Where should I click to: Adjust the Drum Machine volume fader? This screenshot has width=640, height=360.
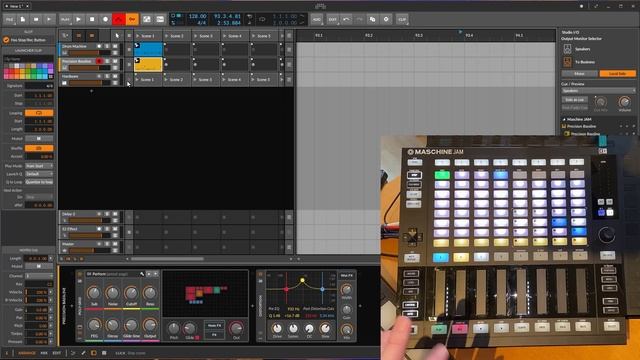[x=89, y=53]
